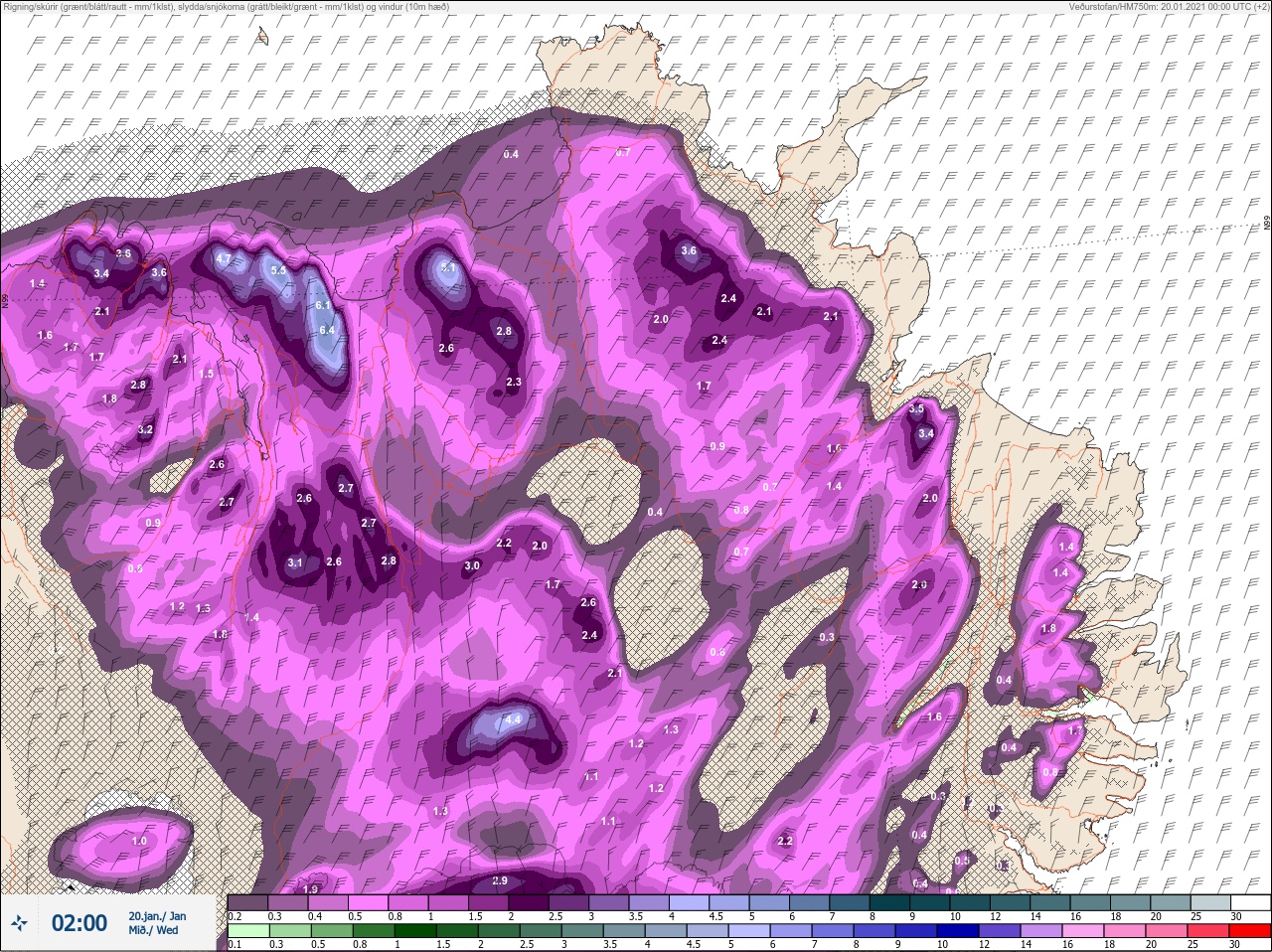Click the 3.1 precipitation value on the map

294,562
